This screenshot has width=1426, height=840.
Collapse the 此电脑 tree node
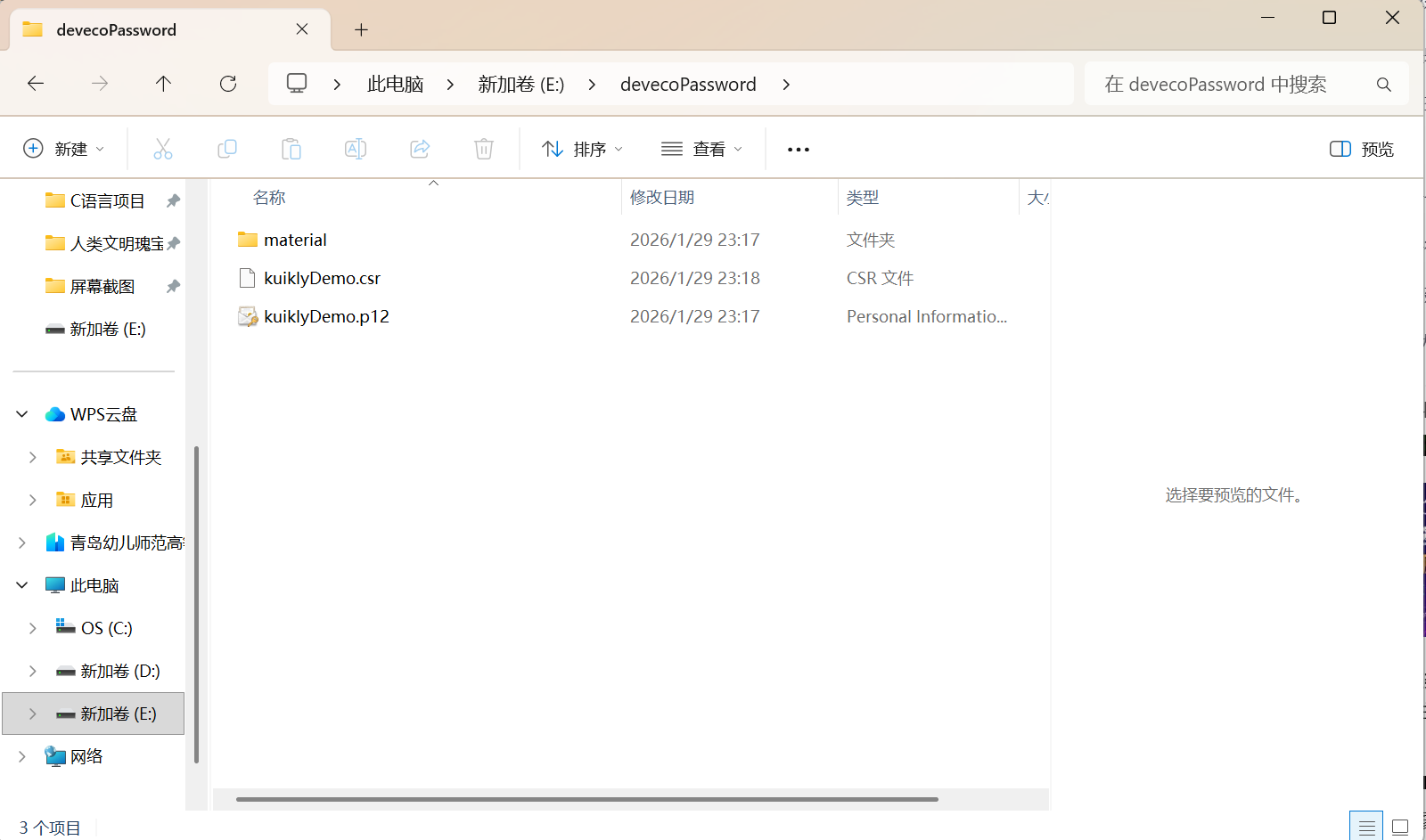tap(22, 585)
